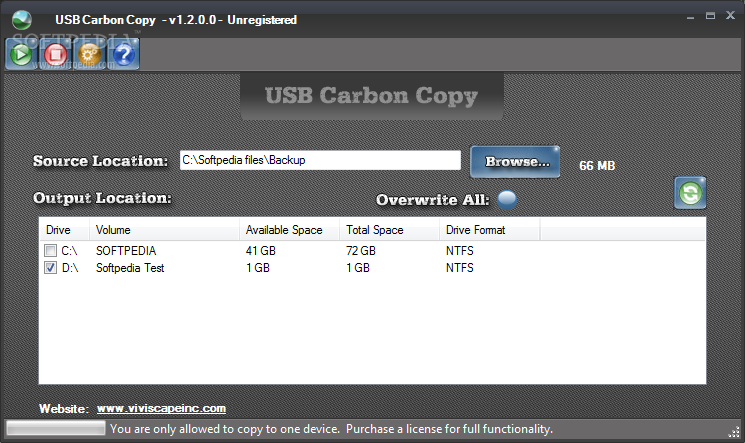This screenshot has height=443, width=745.
Task: Click NTFS format in the D:\ row
Action: coord(459,268)
